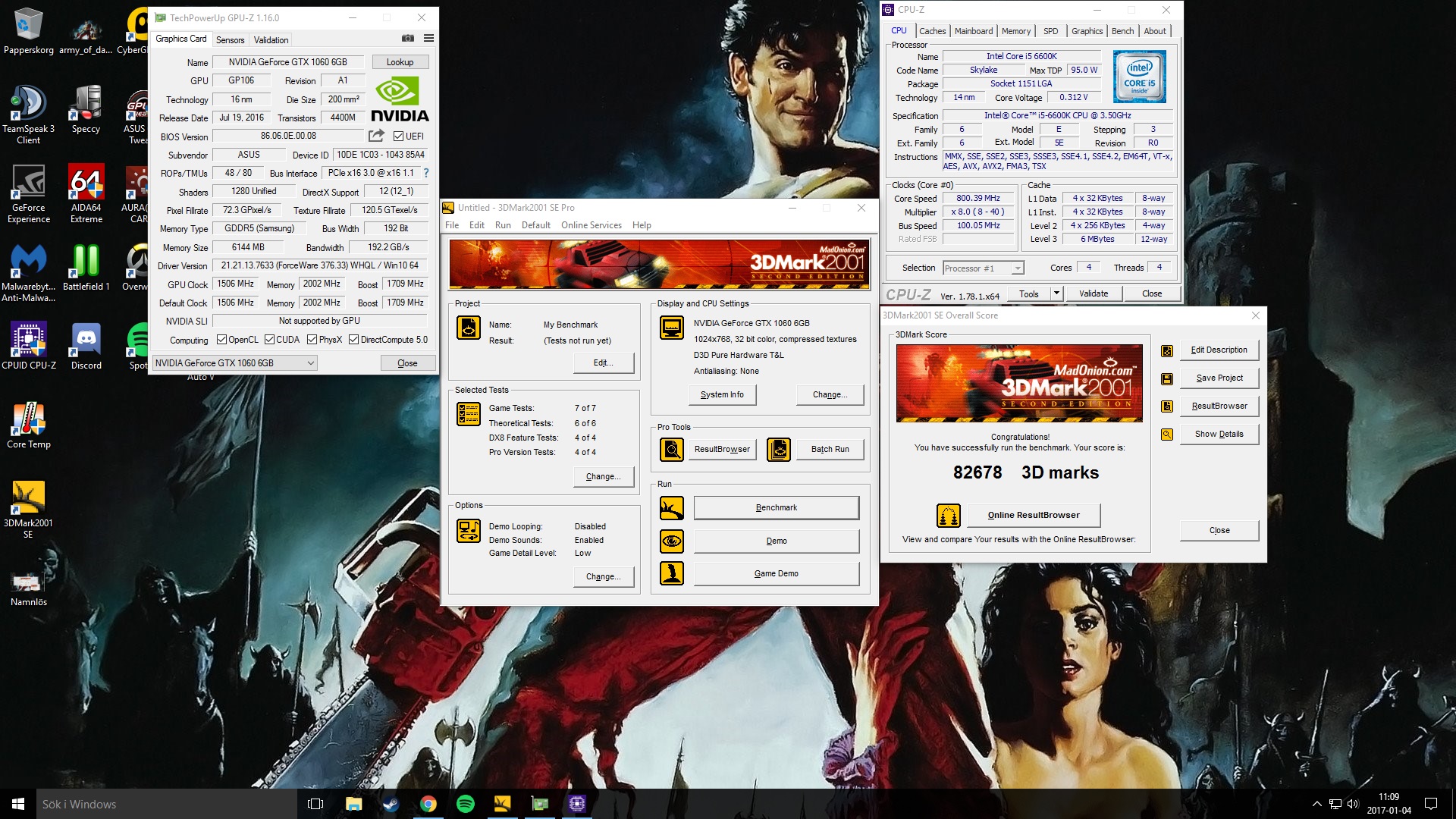
Task: Click the NVIDIA logo in GPU-Z
Action: [400, 99]
